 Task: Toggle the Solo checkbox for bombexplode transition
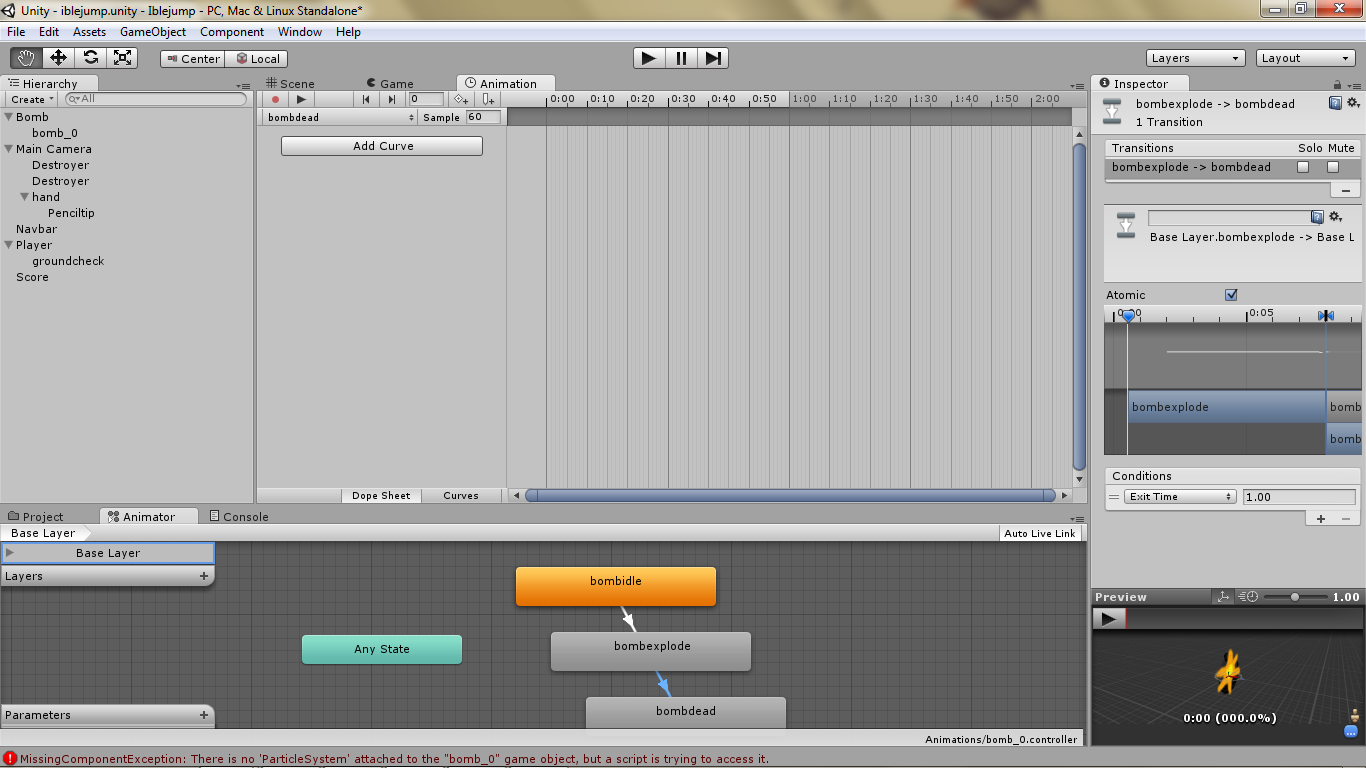click(x=1303, y=167)
